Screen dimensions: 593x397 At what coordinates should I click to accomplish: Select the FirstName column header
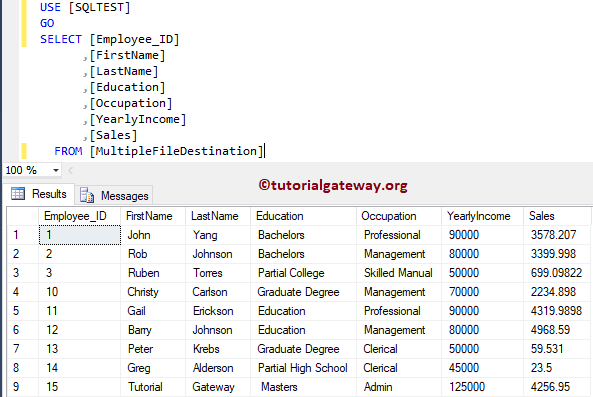153,216
